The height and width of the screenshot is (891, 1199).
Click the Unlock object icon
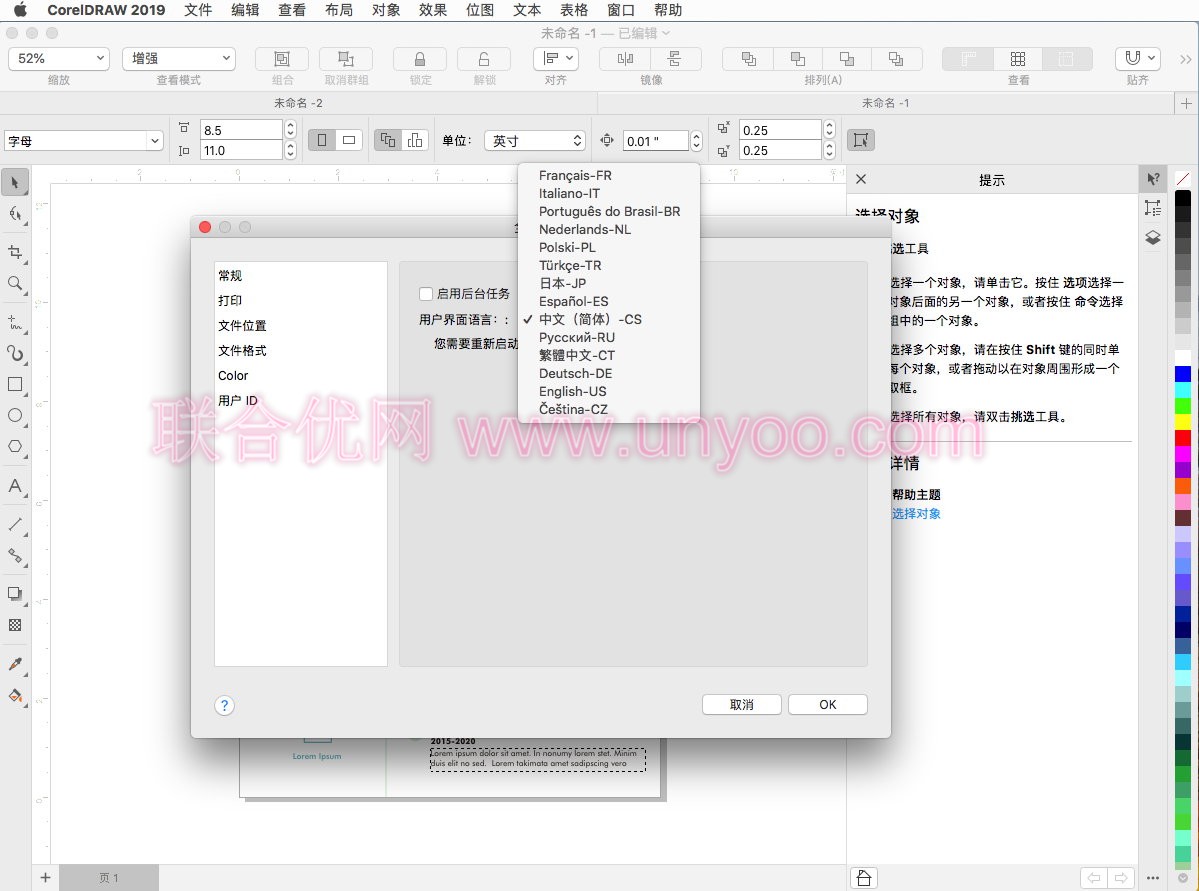pos(484,59)
